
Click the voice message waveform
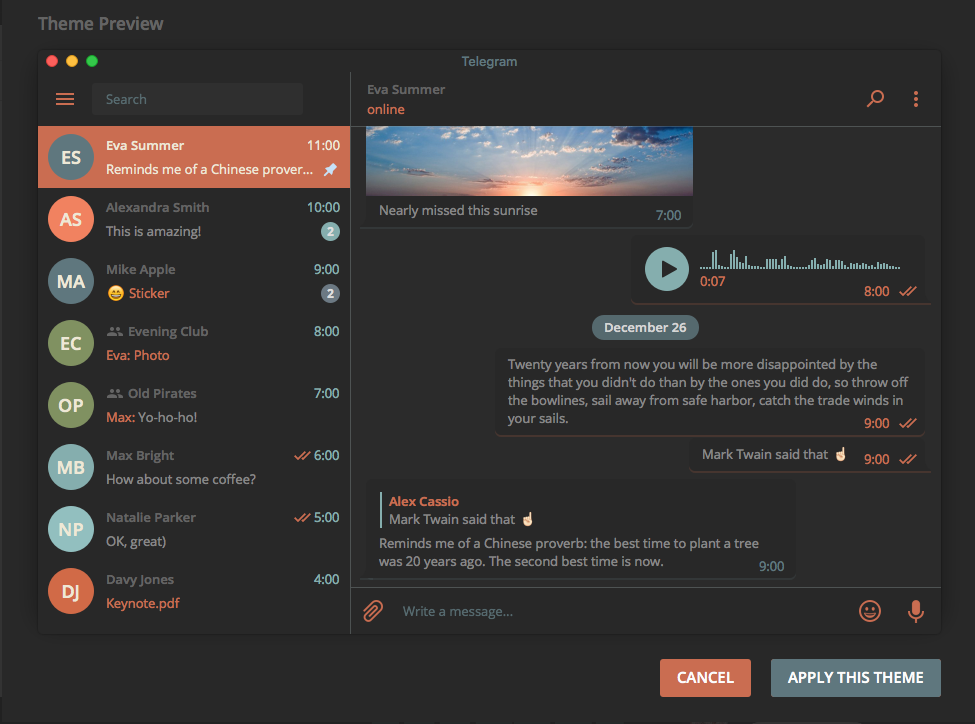[x=800, y=259]
